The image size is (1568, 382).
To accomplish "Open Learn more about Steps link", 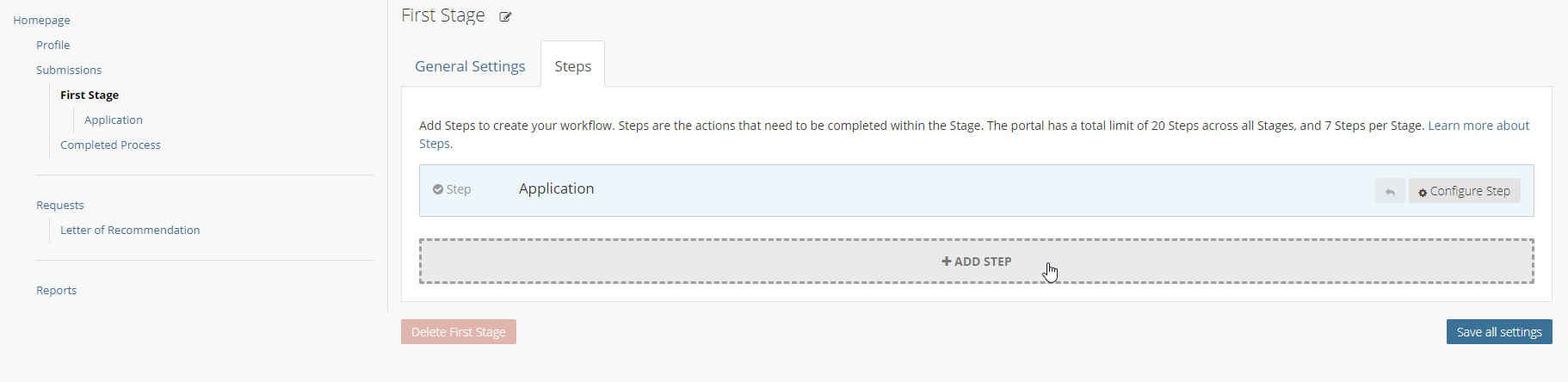I will [1478, 126].
